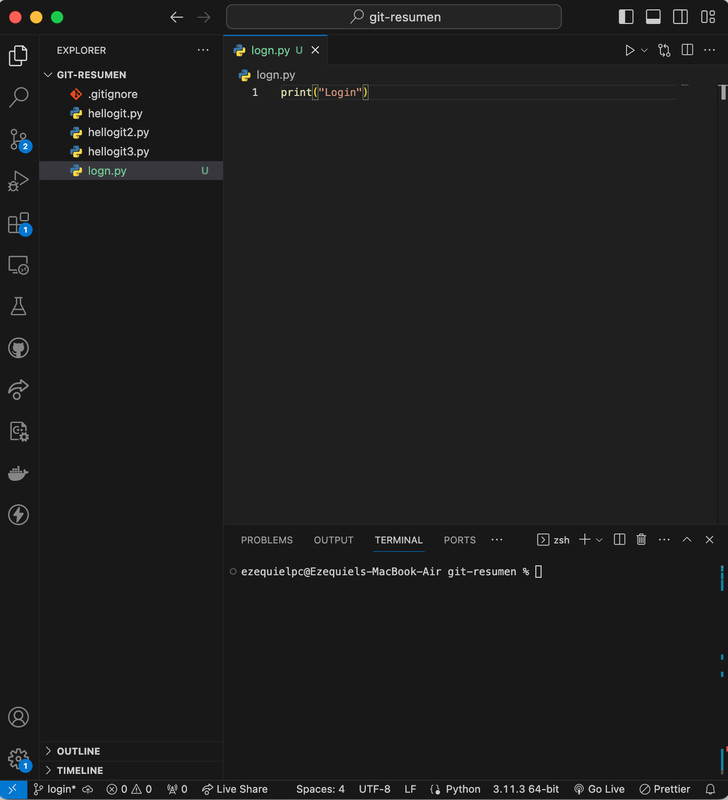Kill the terminal with trash icon
Screen dimensions: 728x800
click(x=641, y=539)
